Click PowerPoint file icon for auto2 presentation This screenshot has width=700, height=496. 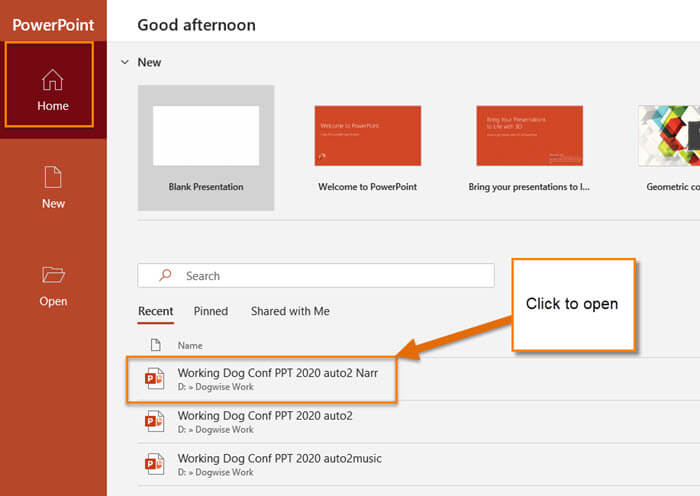(154, 421)
